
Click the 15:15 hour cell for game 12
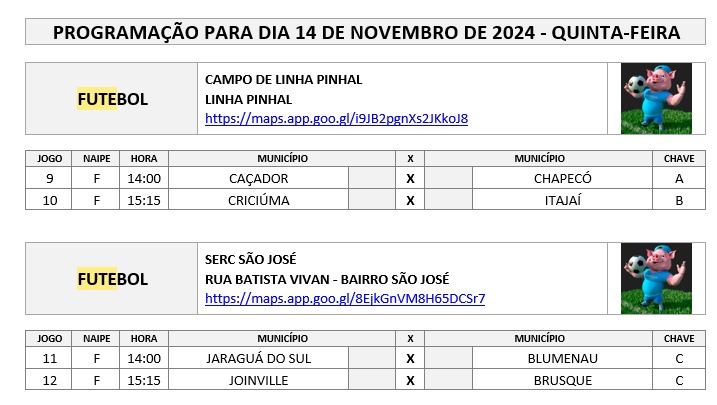pos(144,380)
